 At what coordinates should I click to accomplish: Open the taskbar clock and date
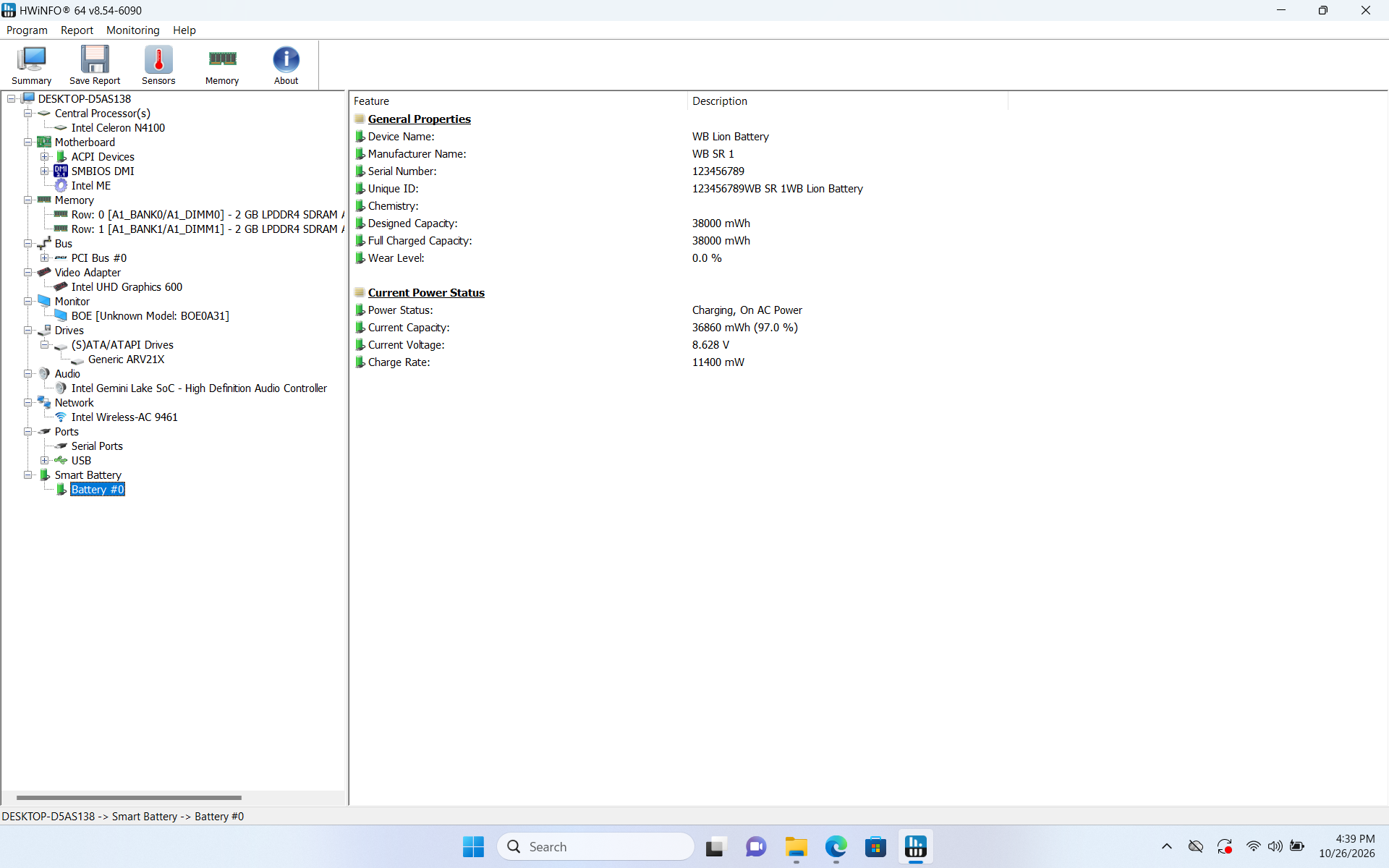(1346, 847)
